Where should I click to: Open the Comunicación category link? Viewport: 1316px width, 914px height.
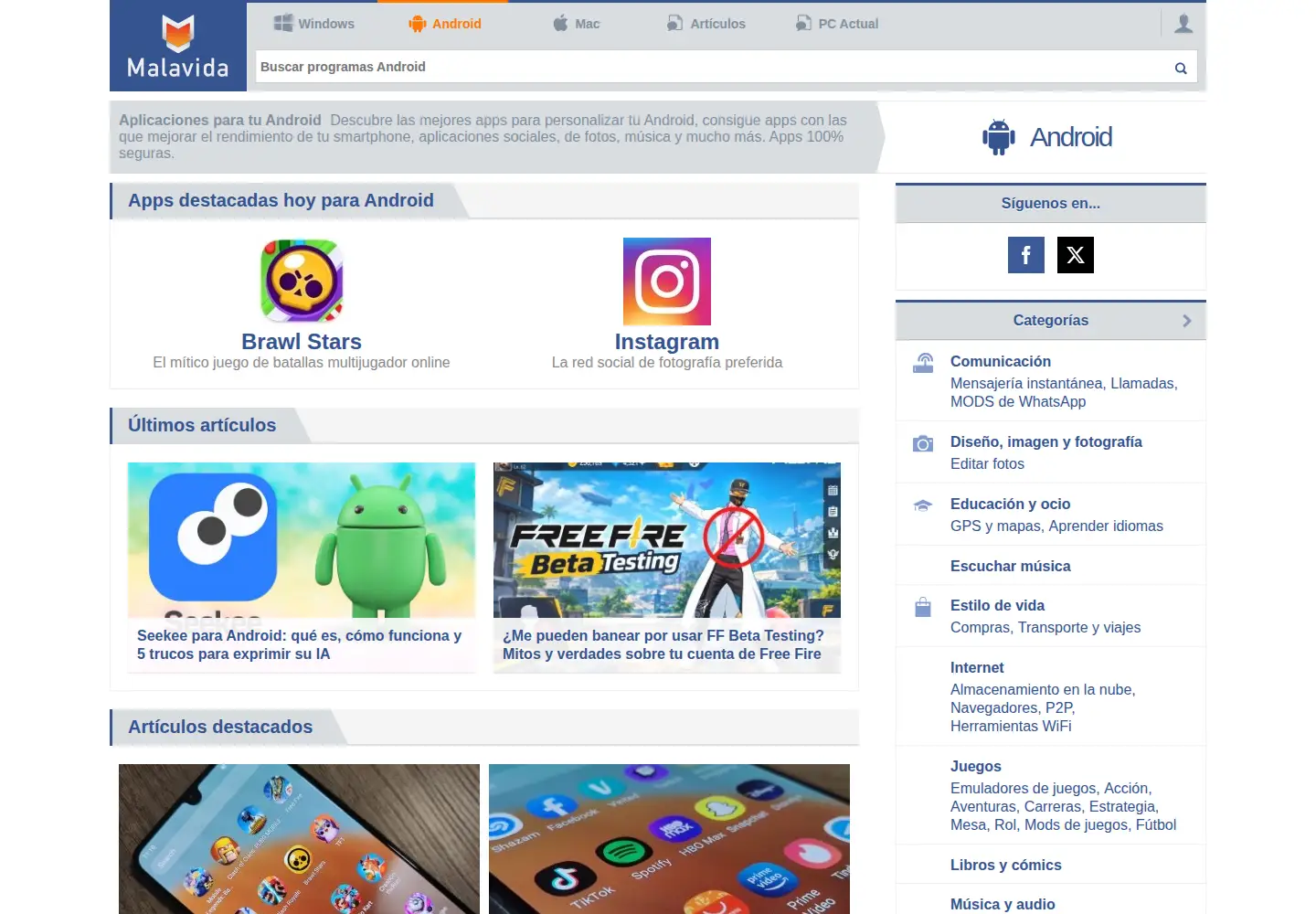1001,362
